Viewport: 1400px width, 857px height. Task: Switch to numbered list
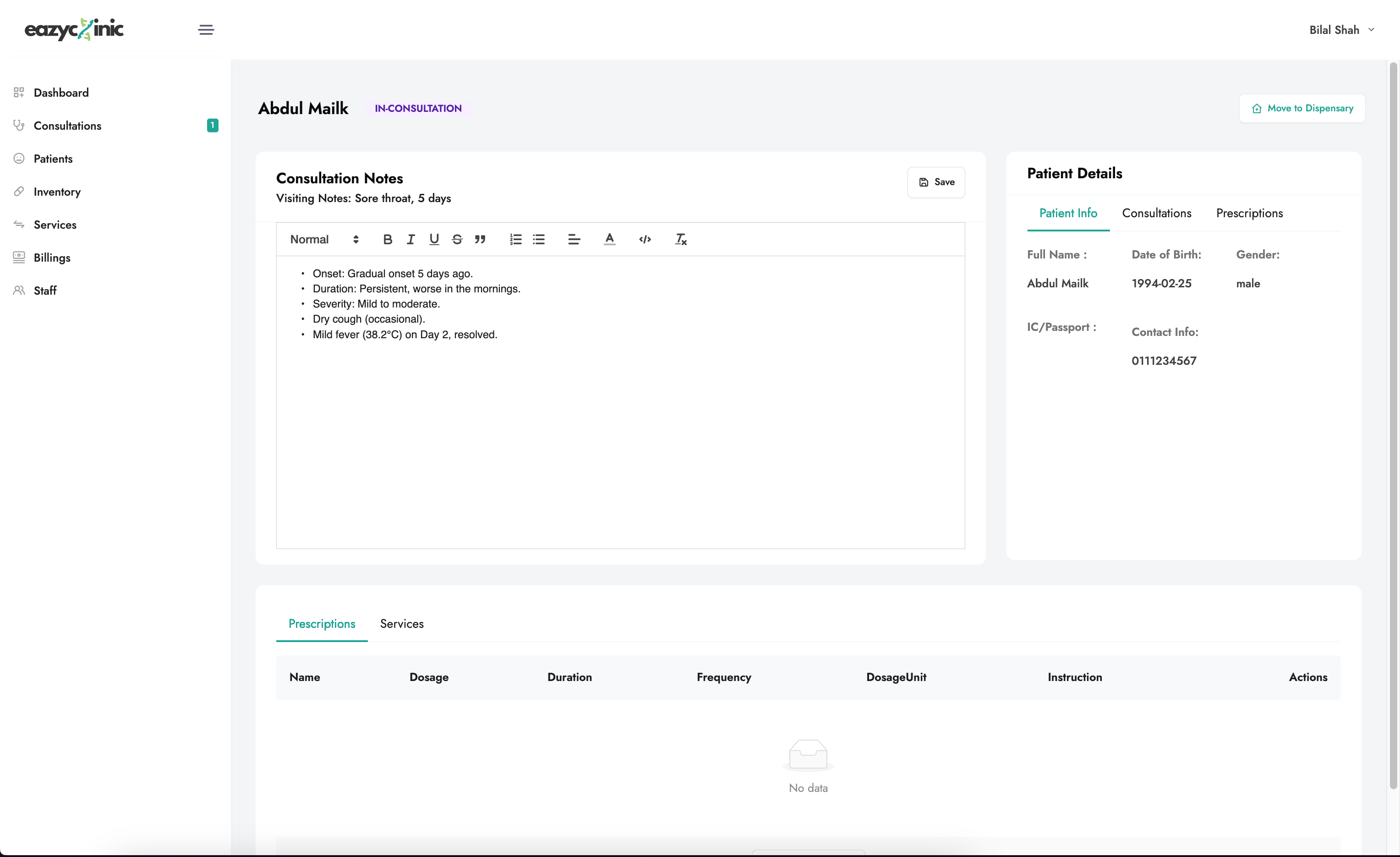point(515,239)
